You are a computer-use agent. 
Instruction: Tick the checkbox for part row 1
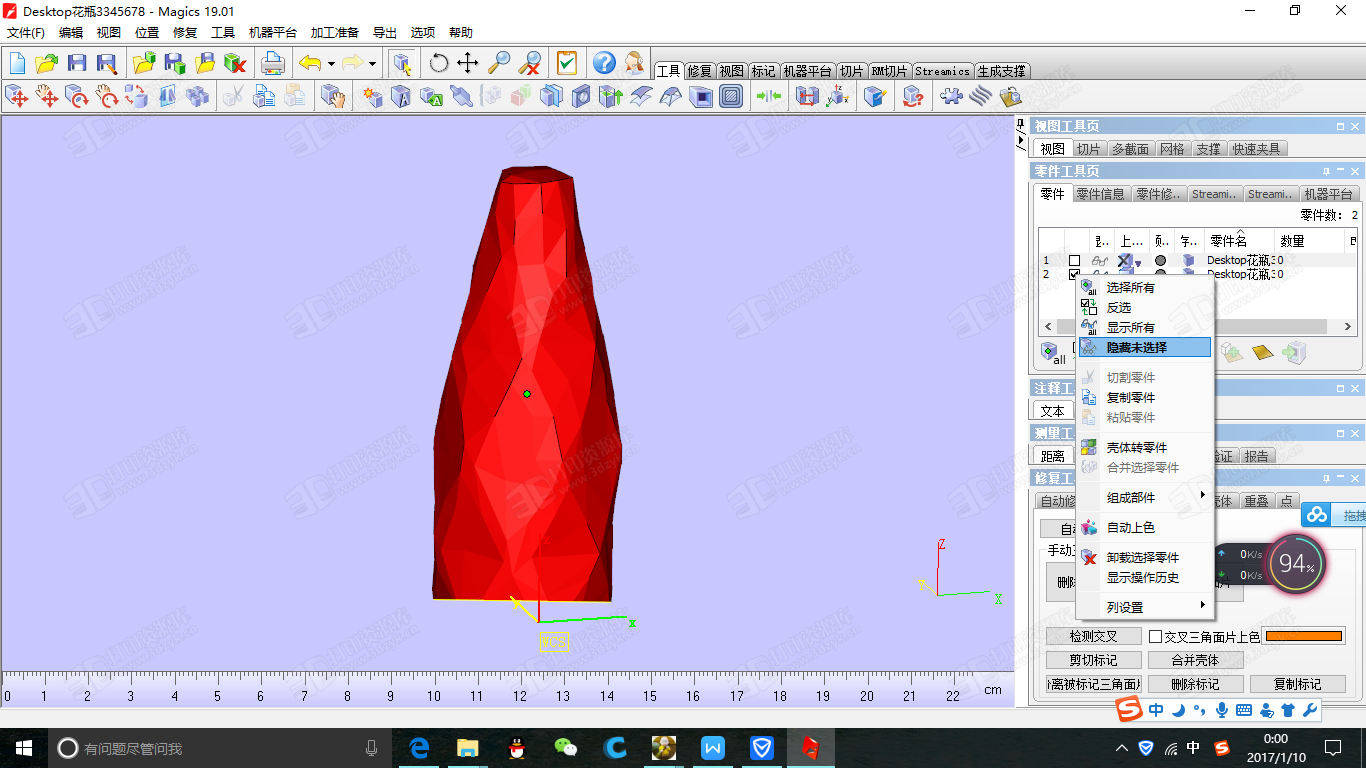[x=1074, y=260]
